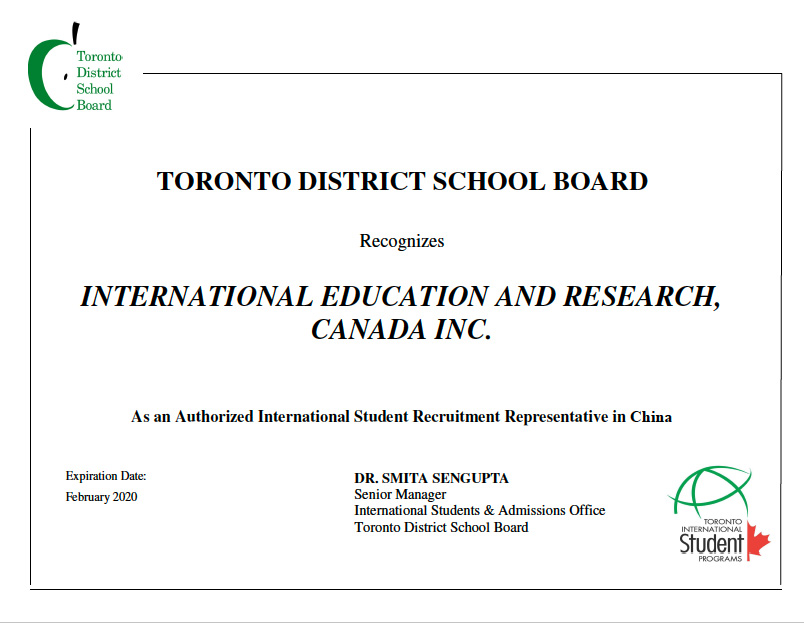
Task: Click the 'CANADA INC.' text
Action: 401,330
